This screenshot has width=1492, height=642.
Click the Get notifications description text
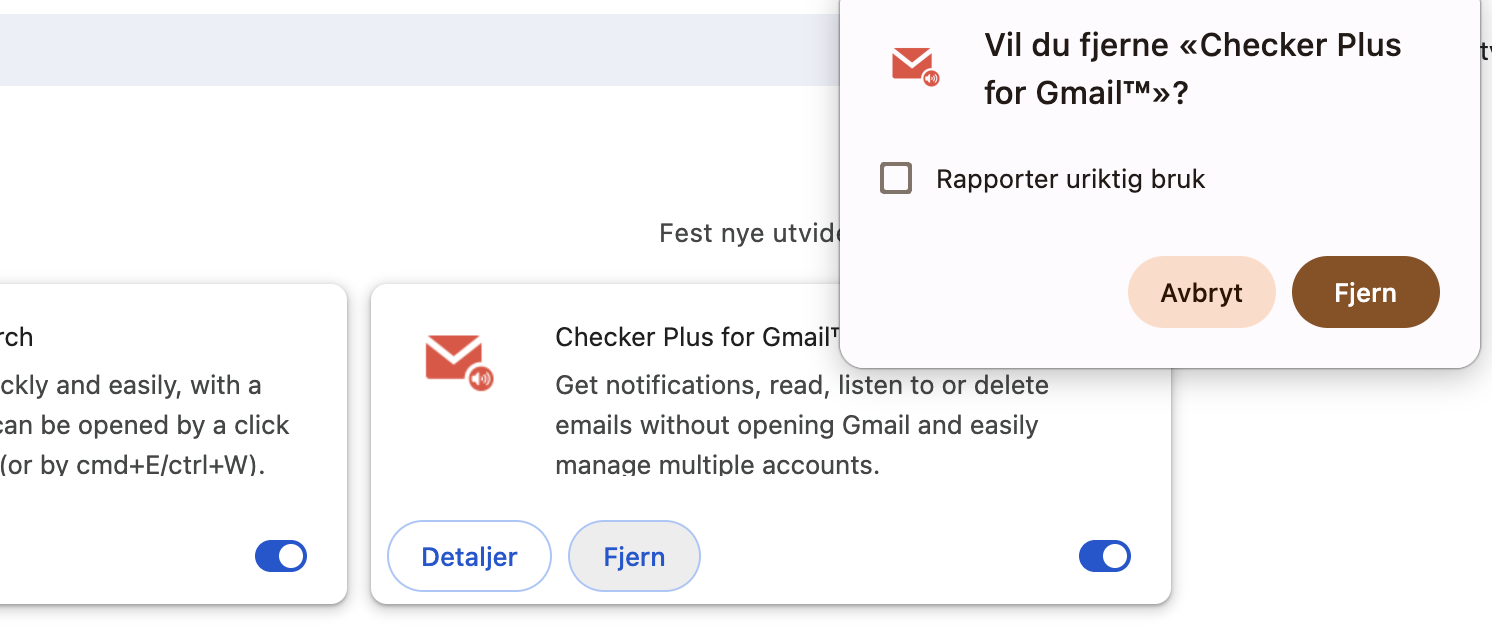click(x=802, y=425)
